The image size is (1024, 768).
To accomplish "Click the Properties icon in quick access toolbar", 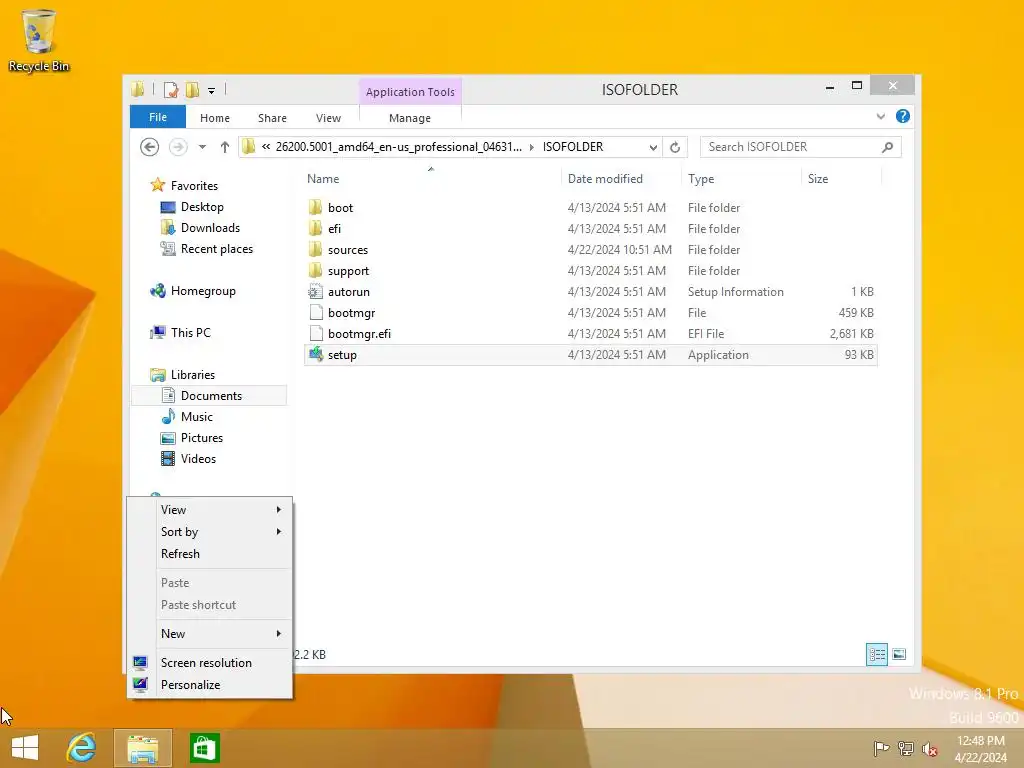I will (x=170, y=90).
